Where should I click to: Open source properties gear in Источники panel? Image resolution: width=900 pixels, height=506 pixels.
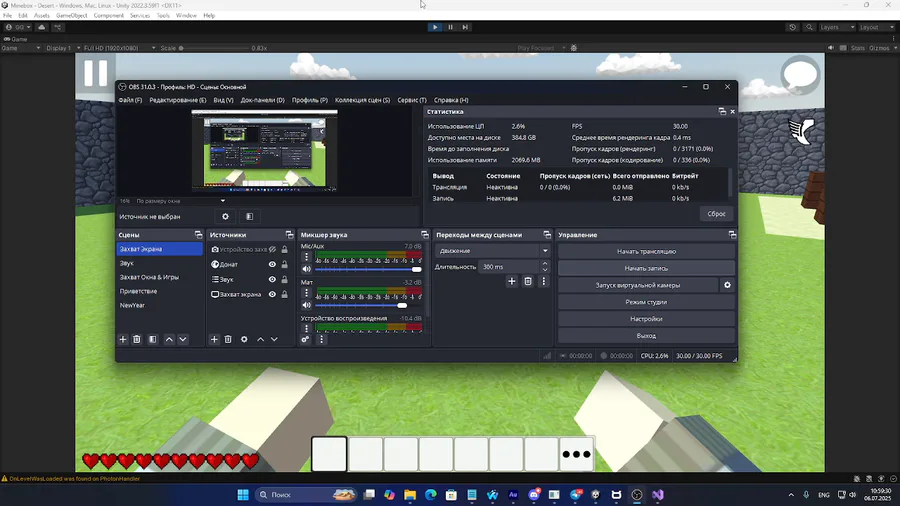pos(244,340)
